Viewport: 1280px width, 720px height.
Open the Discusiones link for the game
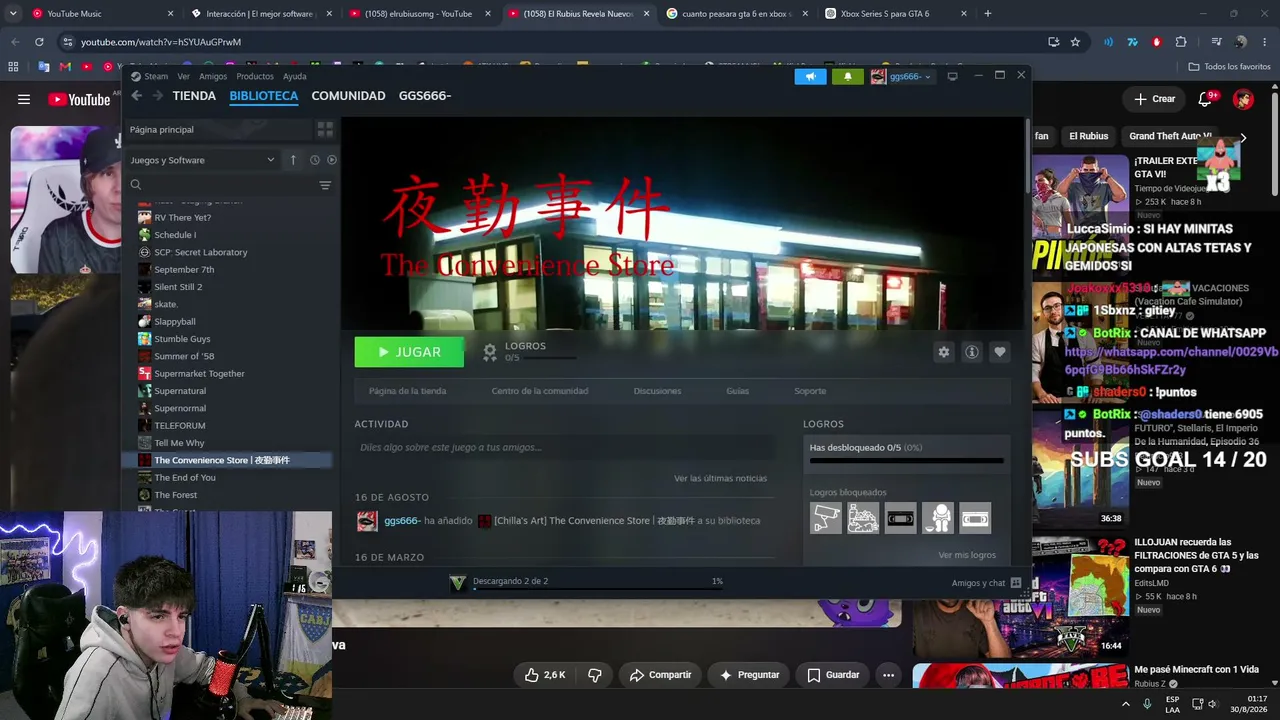click(x=657, y=391)
